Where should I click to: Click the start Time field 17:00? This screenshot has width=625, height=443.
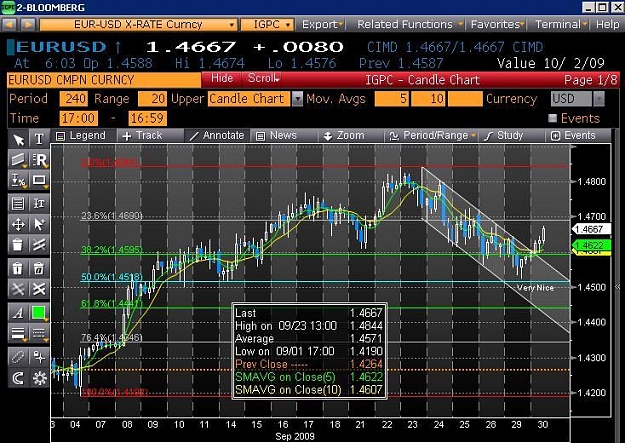[x=79, y=118]
